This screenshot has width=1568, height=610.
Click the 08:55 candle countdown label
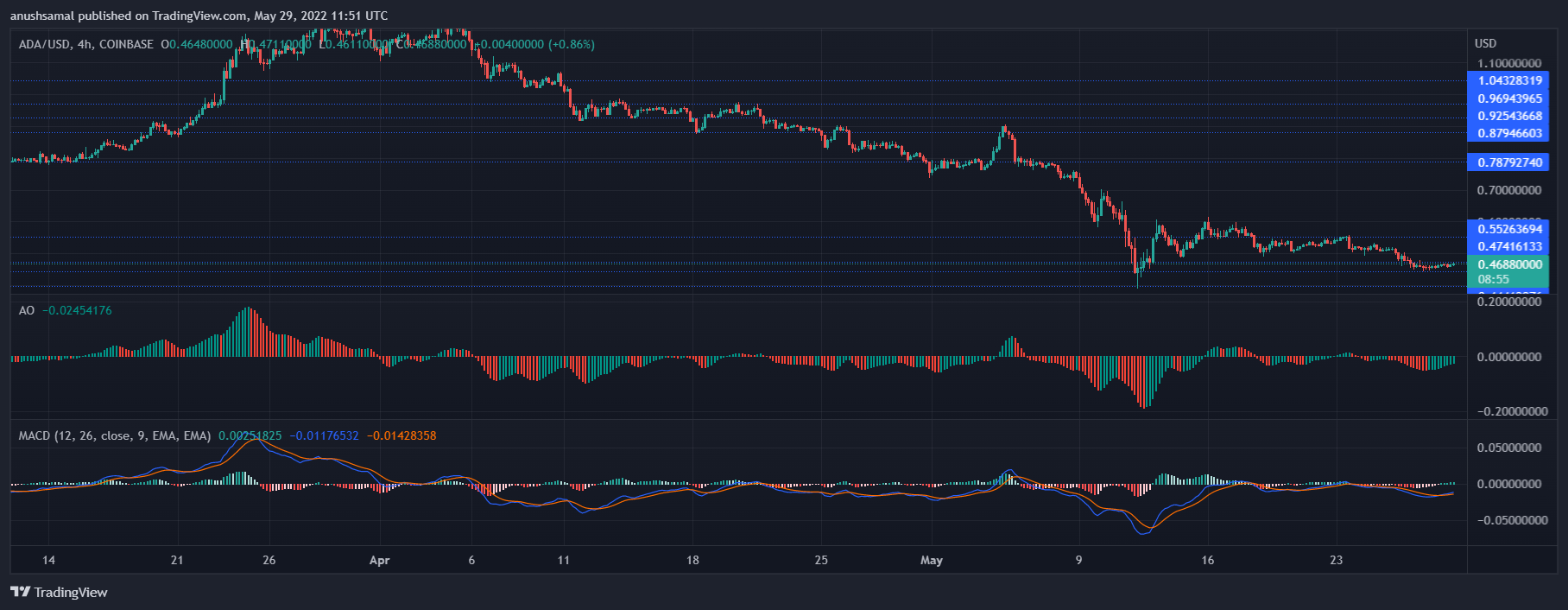pyautogui.click(x=1493, y=279)
